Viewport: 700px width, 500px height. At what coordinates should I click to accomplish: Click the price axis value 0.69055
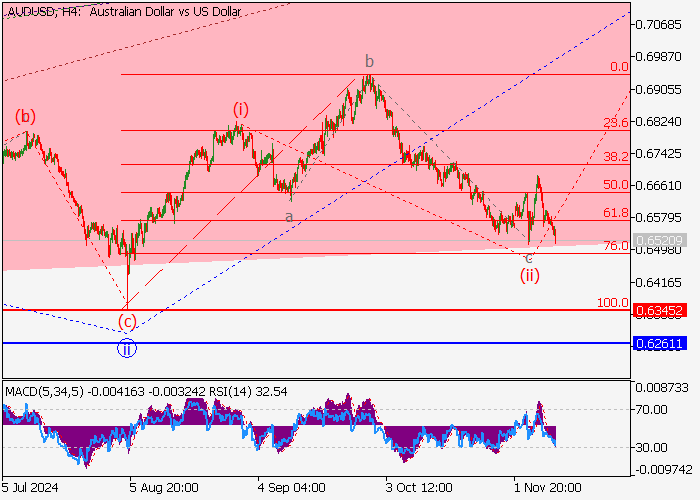(658, 90)
